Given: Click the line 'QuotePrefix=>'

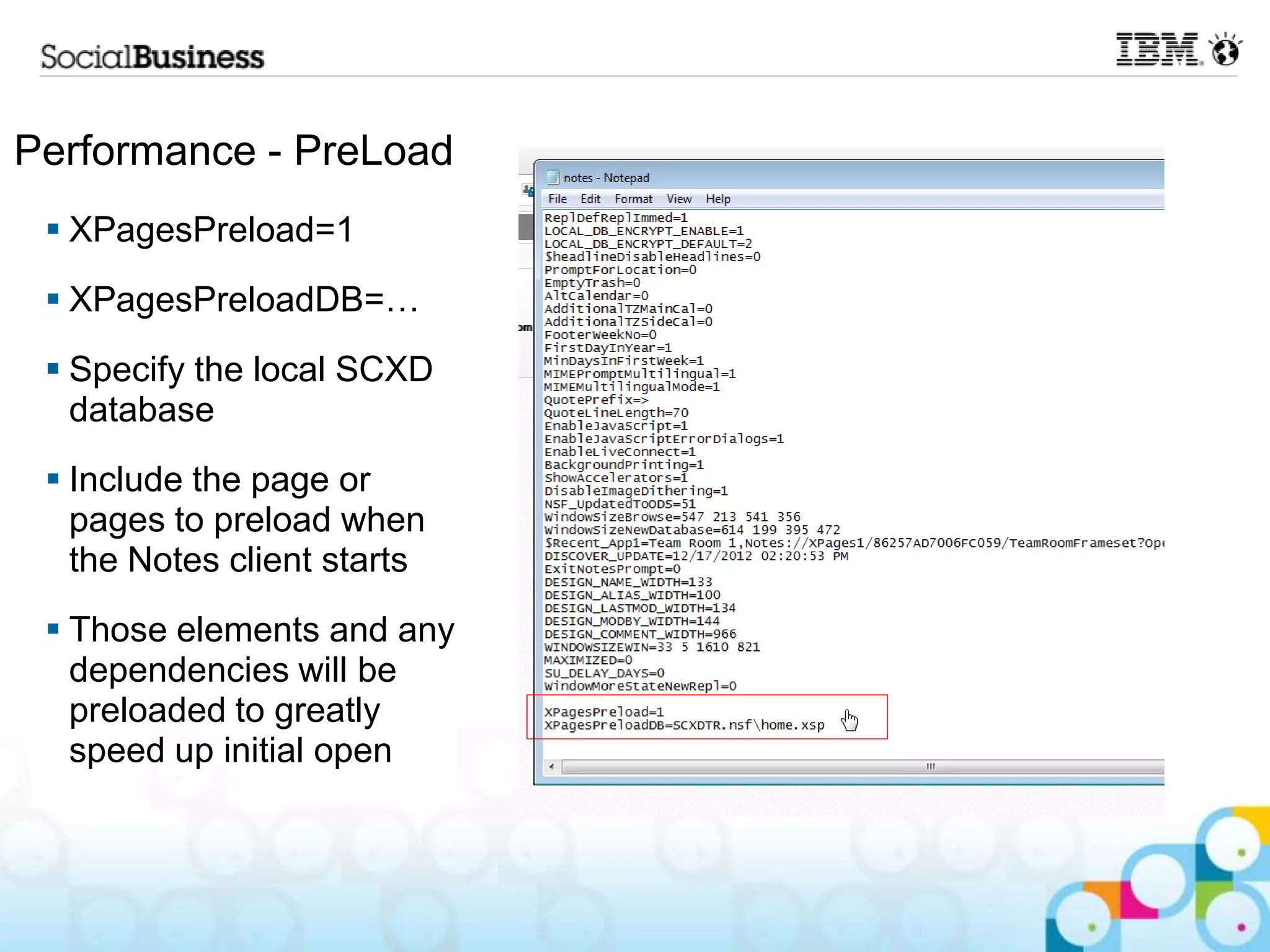Looking at the screenshot, I should [596, 400].
